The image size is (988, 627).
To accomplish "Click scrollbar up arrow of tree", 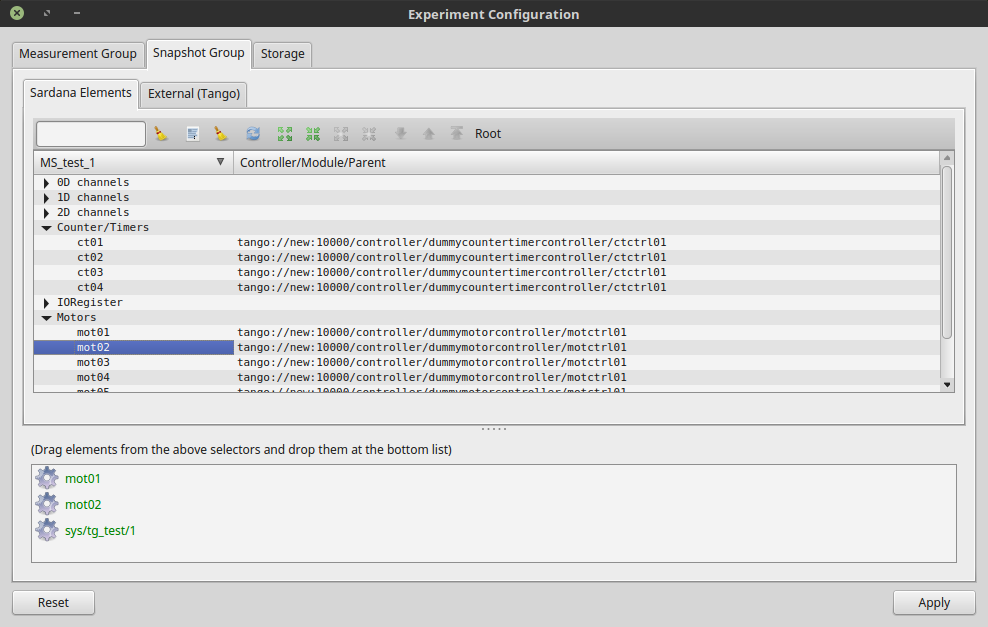I will click(x=947, y=158).
